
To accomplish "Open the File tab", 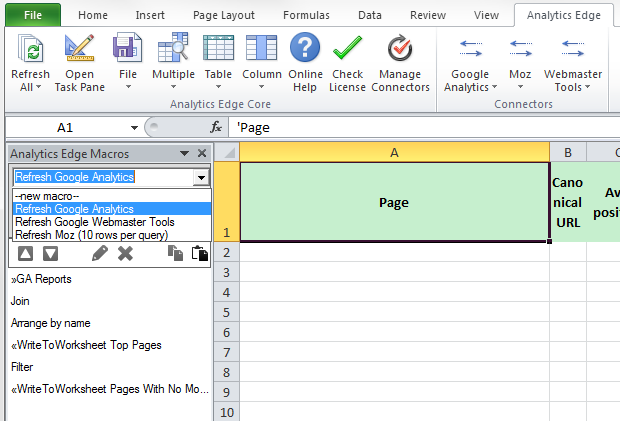I will pos(32,15).
